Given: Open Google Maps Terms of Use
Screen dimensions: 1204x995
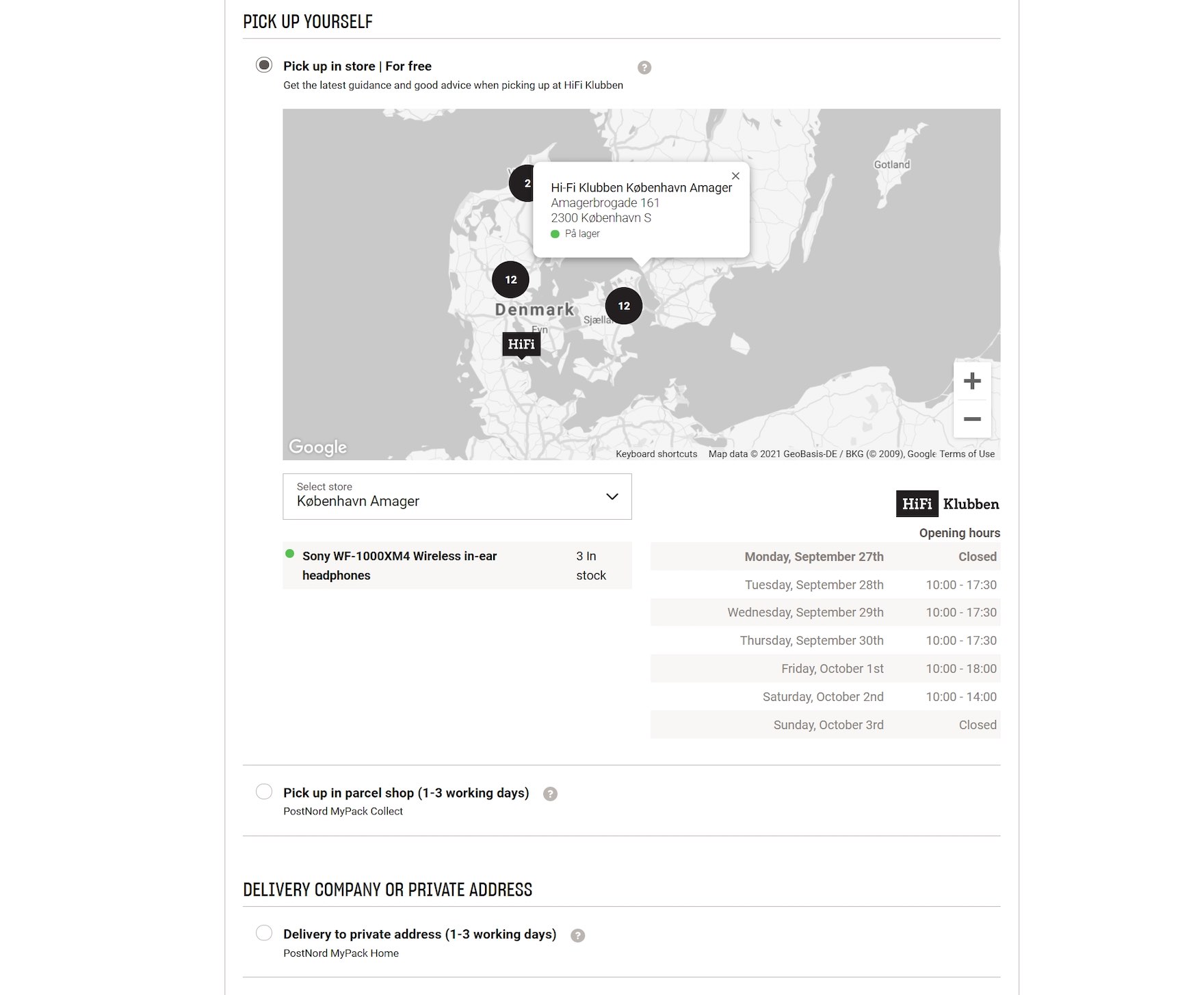Looking at the screenshot, I should 967,454.
